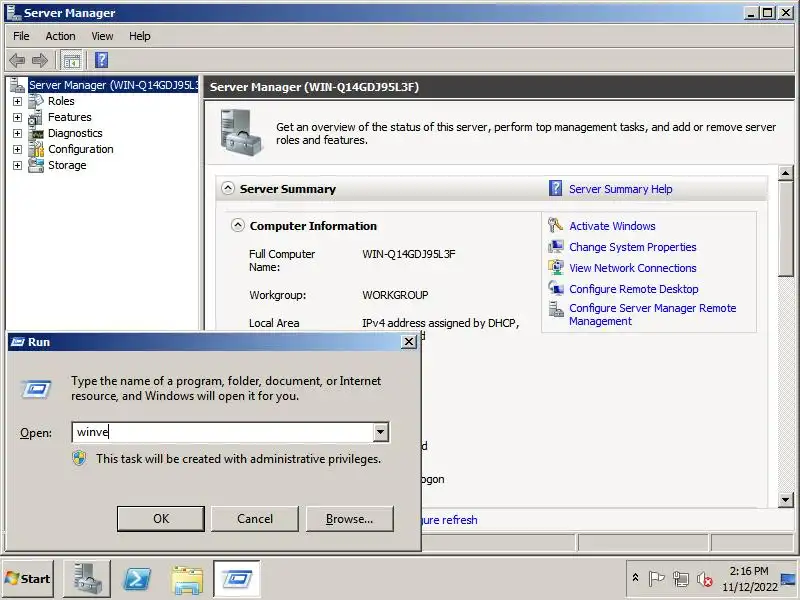Image resolution: width=800 pixels, height=600 pixels.
Task: Open the View menu
Action: (102, 36)
